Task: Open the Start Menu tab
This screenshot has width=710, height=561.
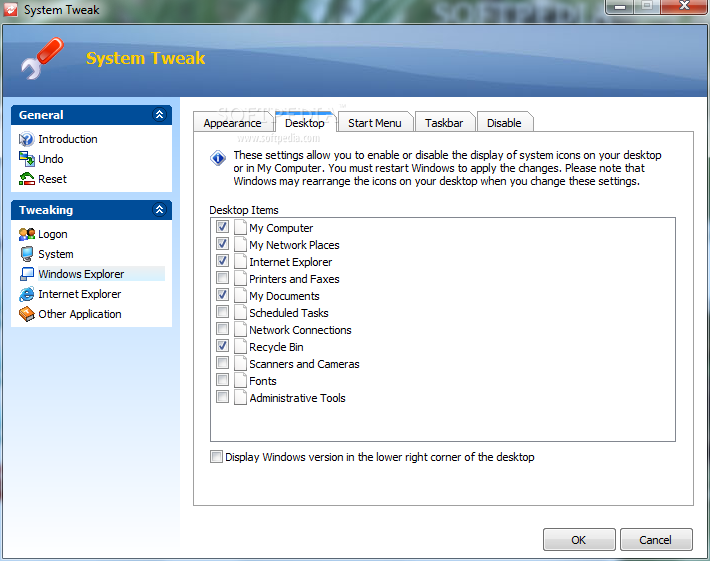Action: click(x=375, y=123)
